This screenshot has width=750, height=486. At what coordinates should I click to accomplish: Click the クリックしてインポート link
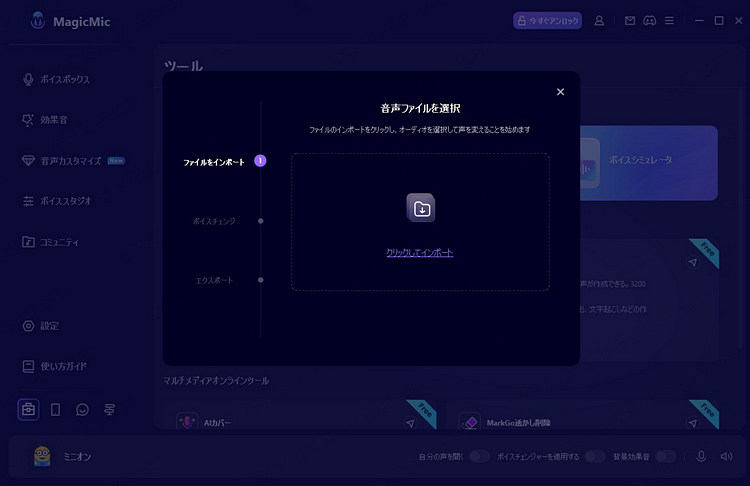point(419,253)
